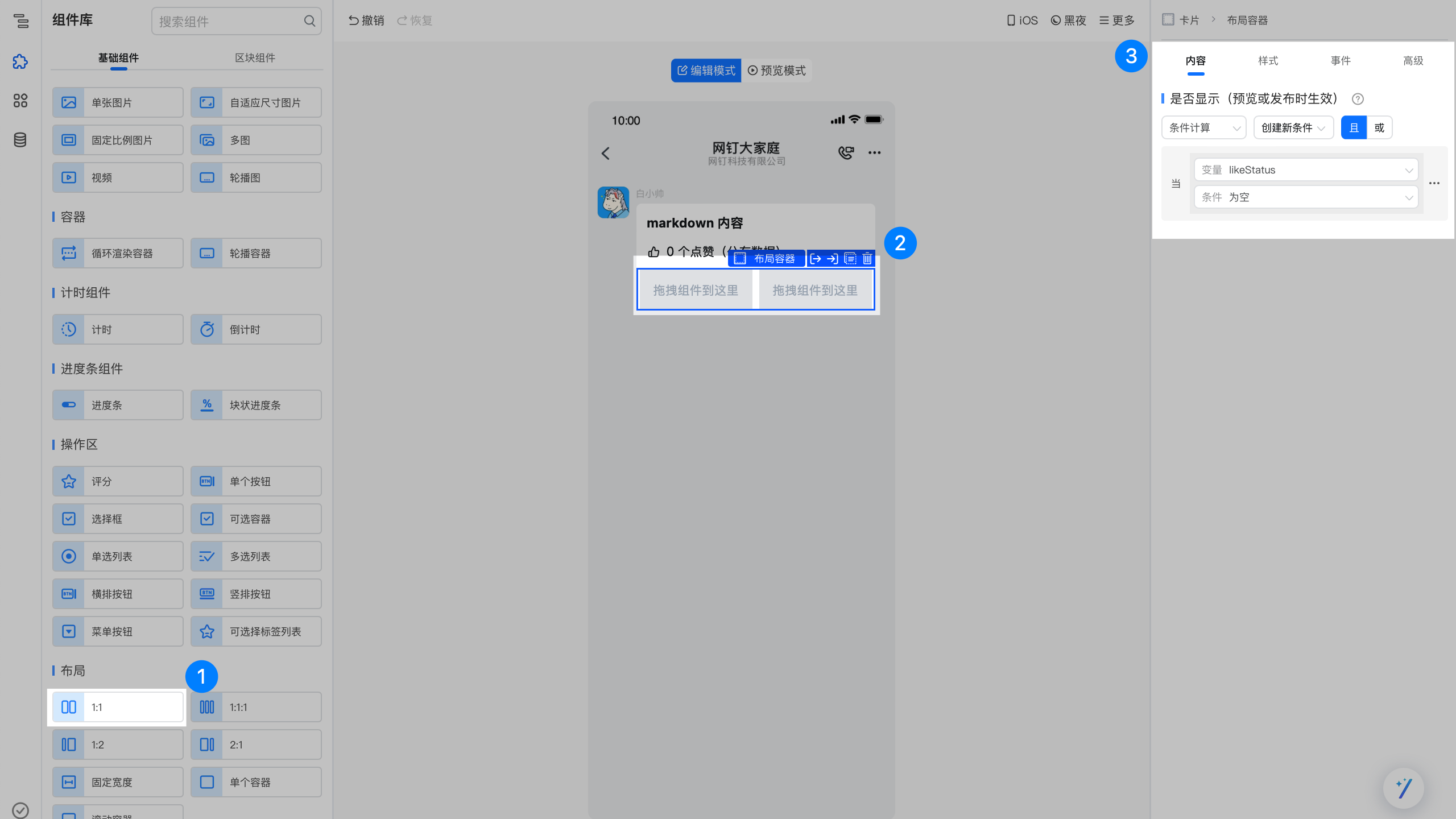Switch to the 样式 tab

1268,61
